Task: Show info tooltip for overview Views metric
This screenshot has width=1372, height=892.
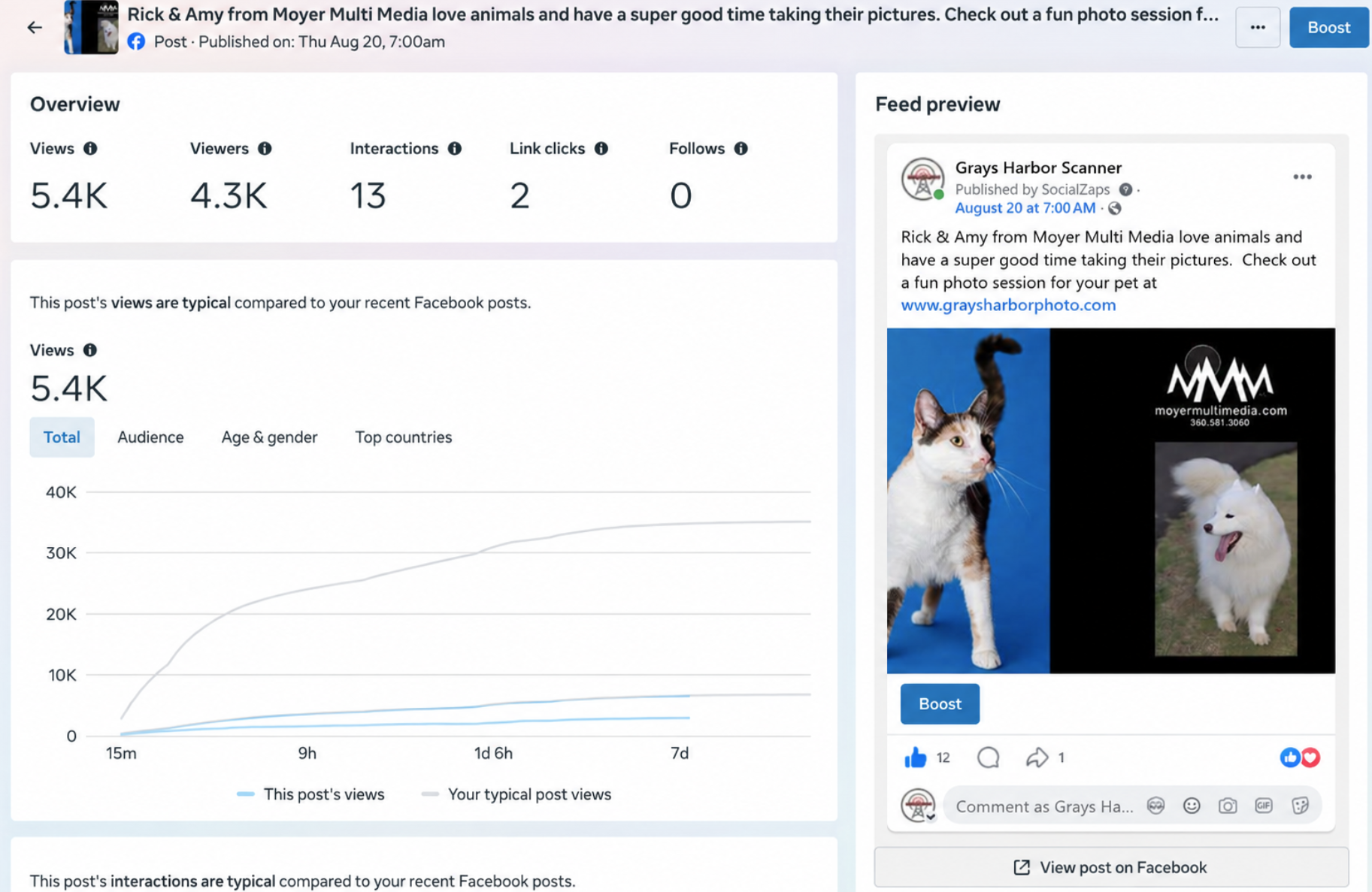Action: click(x=90, y=149)
